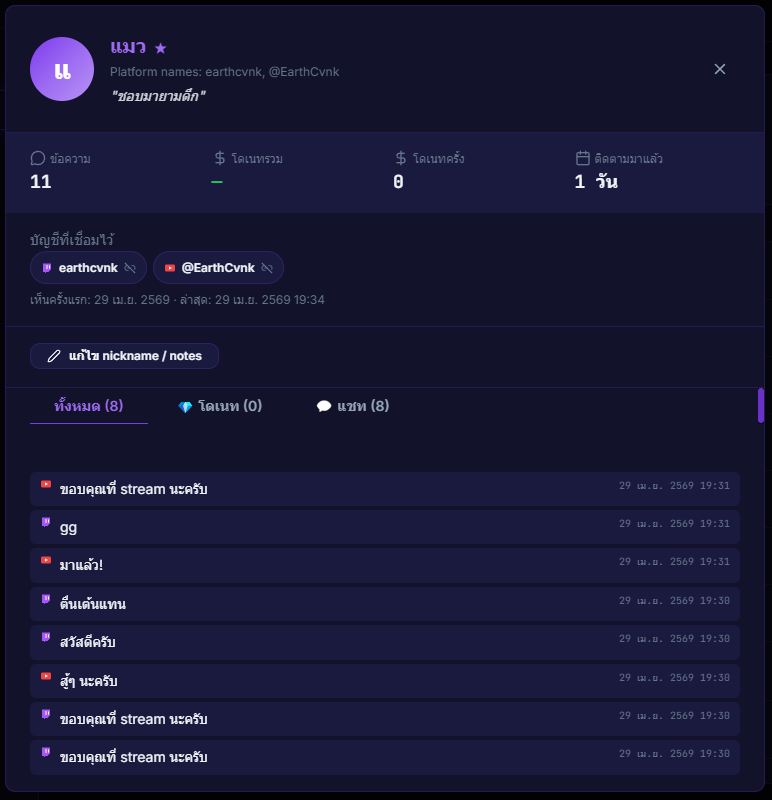
Task: Unlink the earthcvnk Twitch account
Action: coord(131,267)
